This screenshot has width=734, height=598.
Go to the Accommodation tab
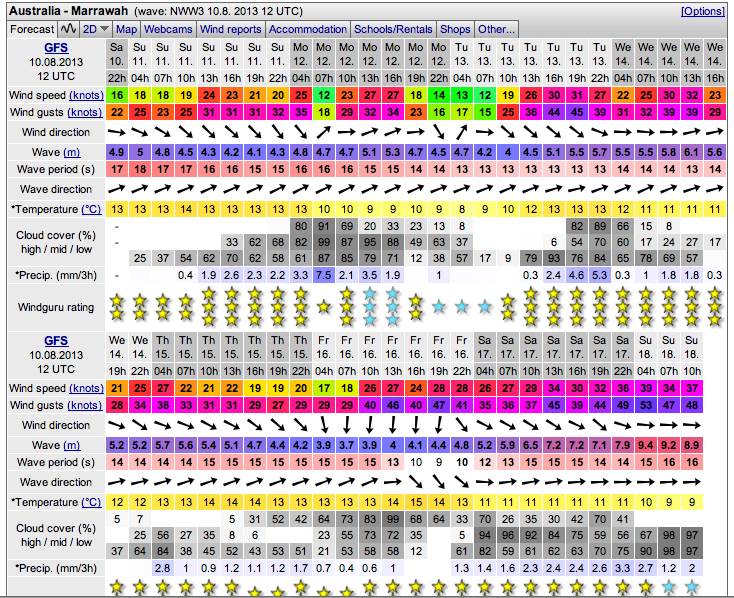pyautogui.click(x=308, y=29)
